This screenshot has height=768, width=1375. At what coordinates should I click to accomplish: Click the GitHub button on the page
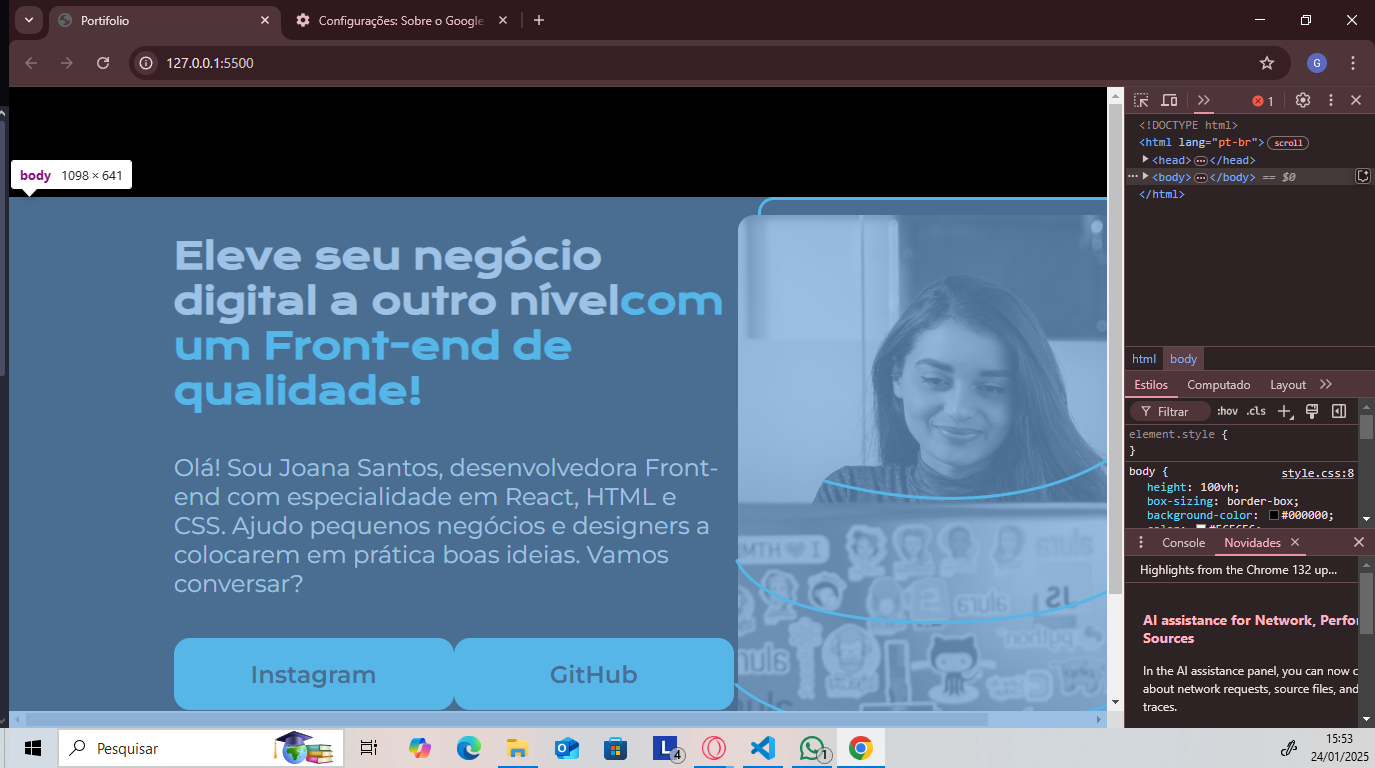click(593, 674)
